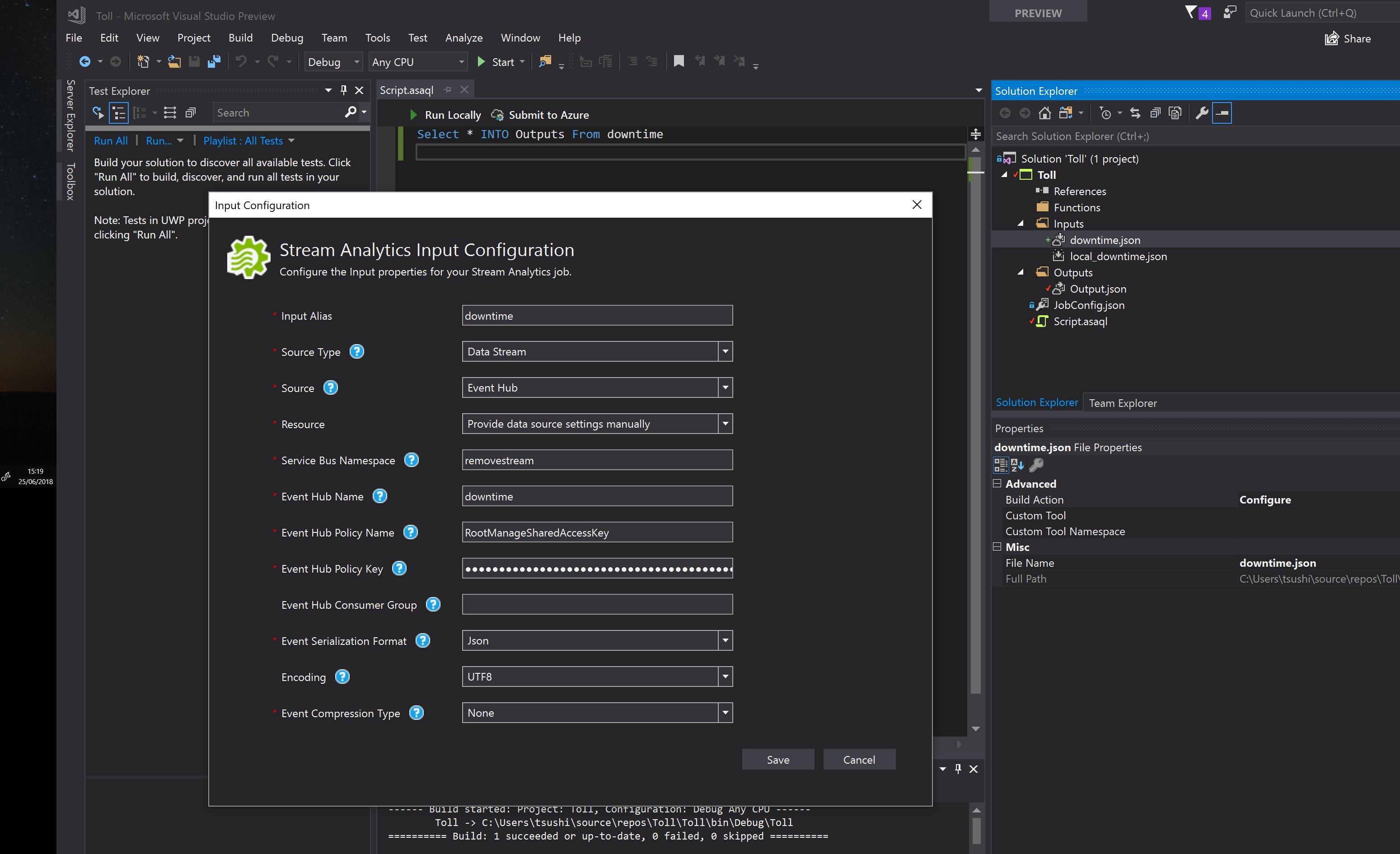The width and height of the screenshot is (1400, 854).
Task: Run Locally from the Script.asaql editor
Action: (452, 114)
